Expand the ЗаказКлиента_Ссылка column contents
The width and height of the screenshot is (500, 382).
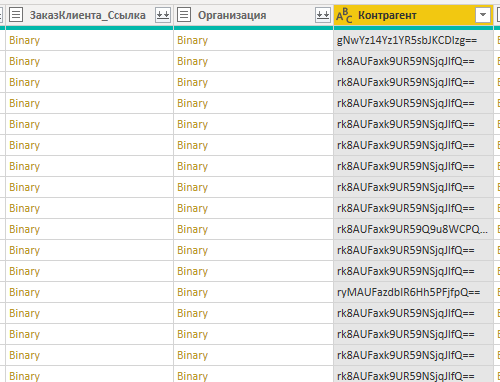163,15
